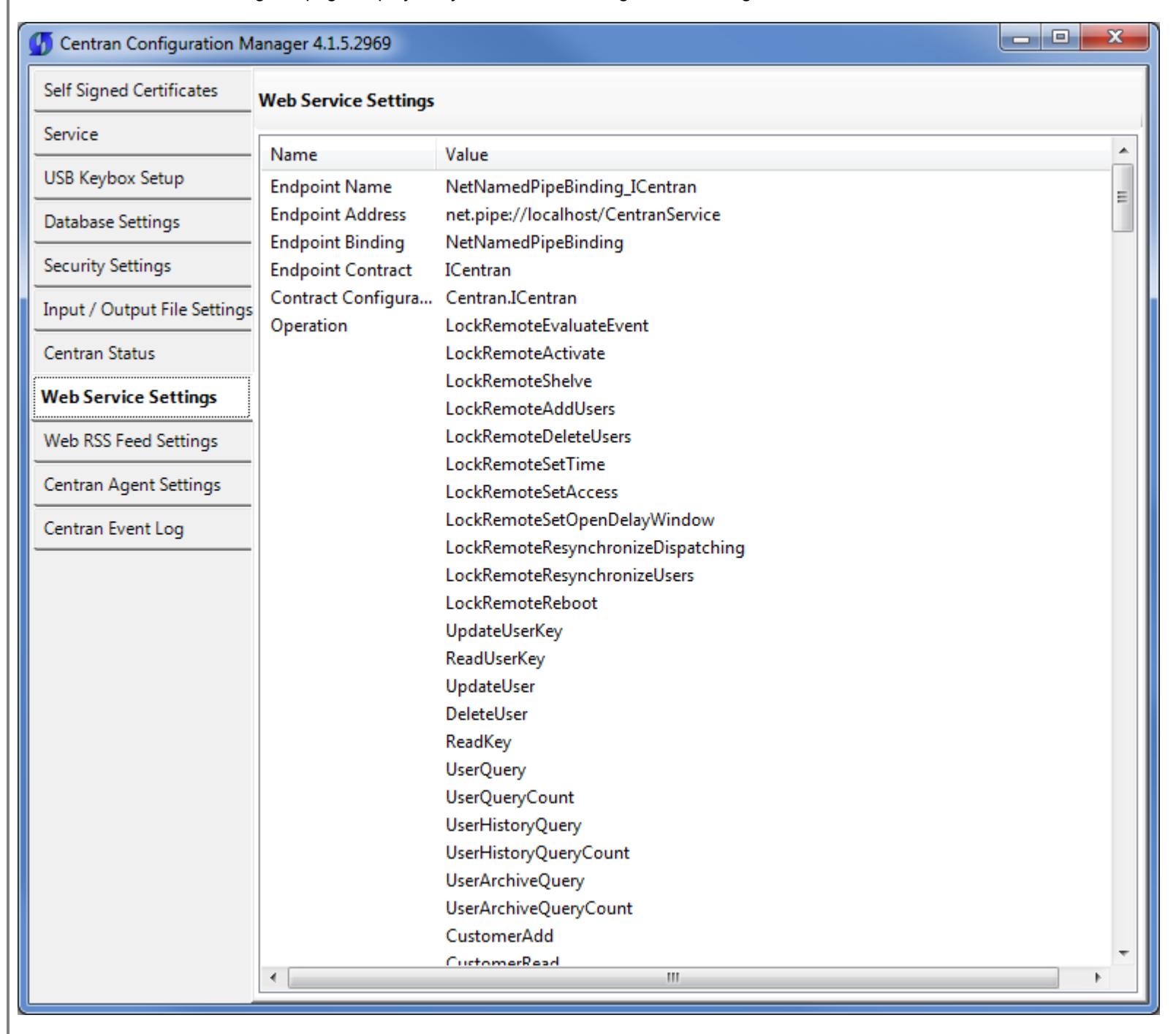The width and height of the screenshot is (1176, 1034).
Task: Click the net.pipe://localhost/CentranService value
Action: (x=583, y=215)
